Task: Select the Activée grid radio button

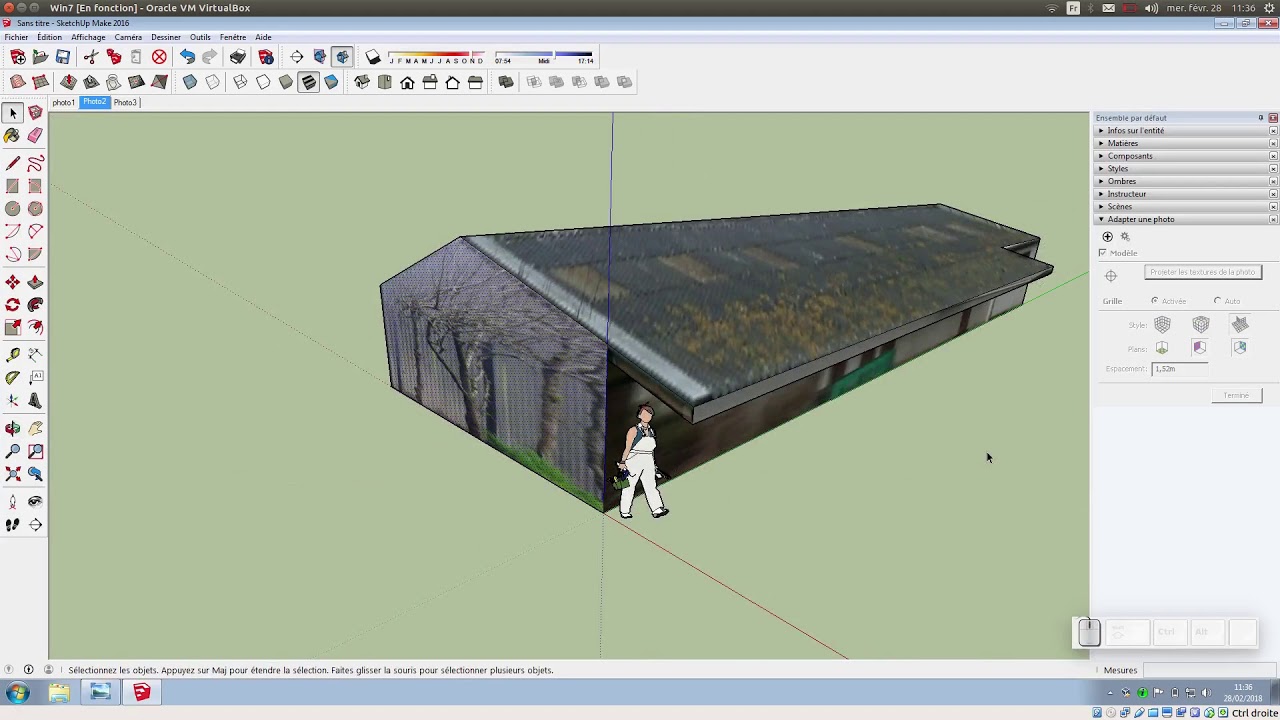Action: coord(1154,301)
